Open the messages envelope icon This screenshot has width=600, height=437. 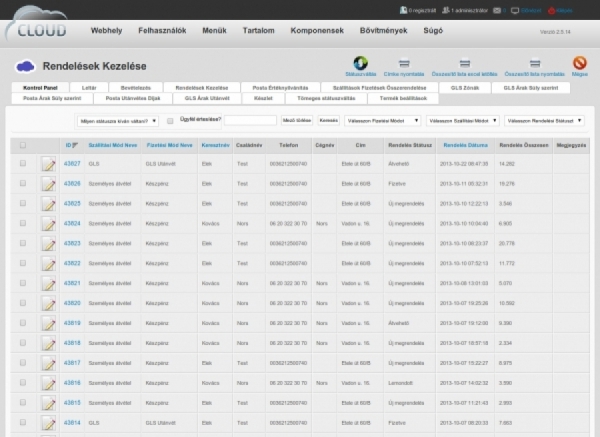497,11
